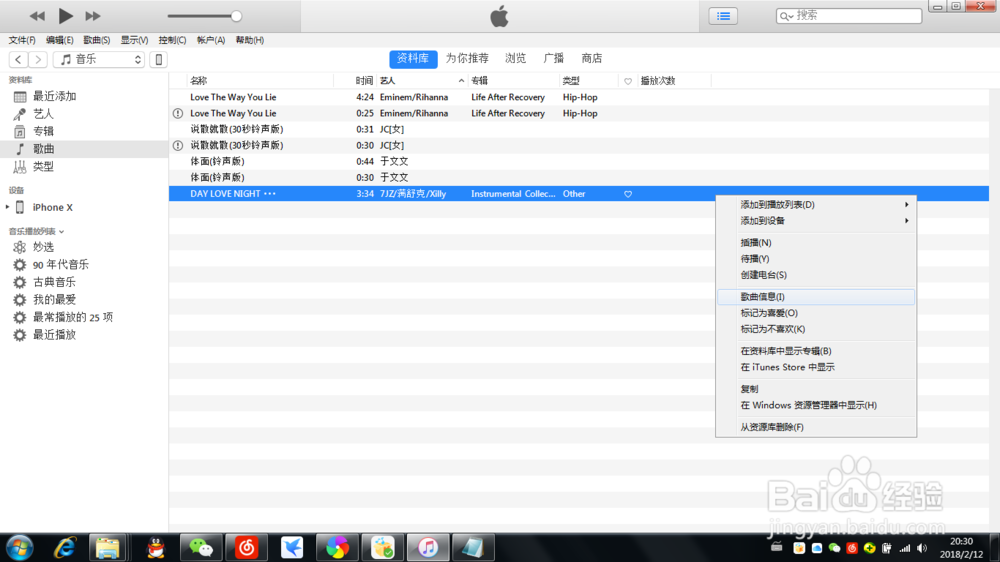Toggle sort arrow on 艺人 column
This screenshot has height=562, width=1000.
coord(461,81)
